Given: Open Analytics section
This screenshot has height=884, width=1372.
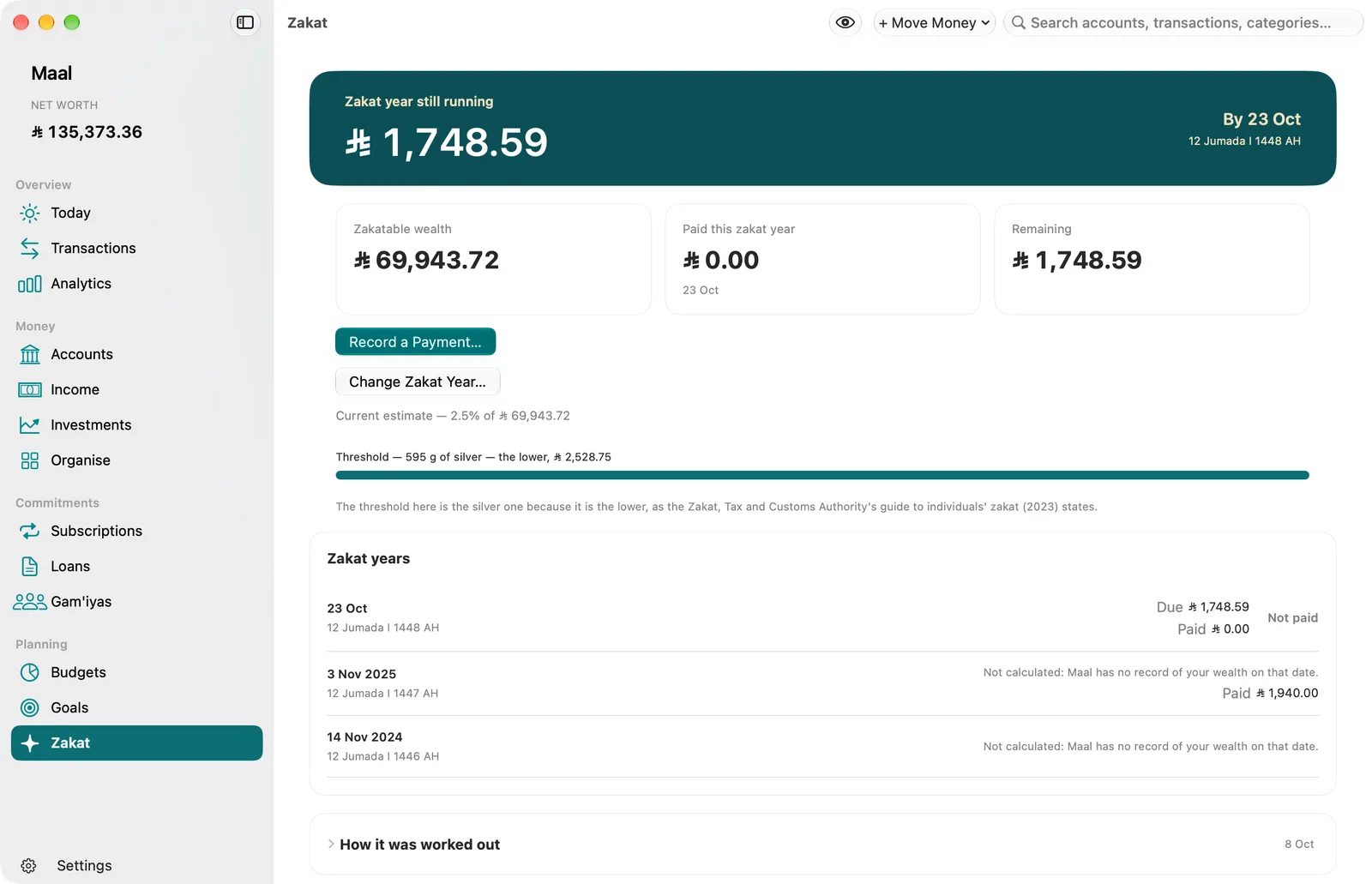Looking at the screenshot, I should 81,284.
